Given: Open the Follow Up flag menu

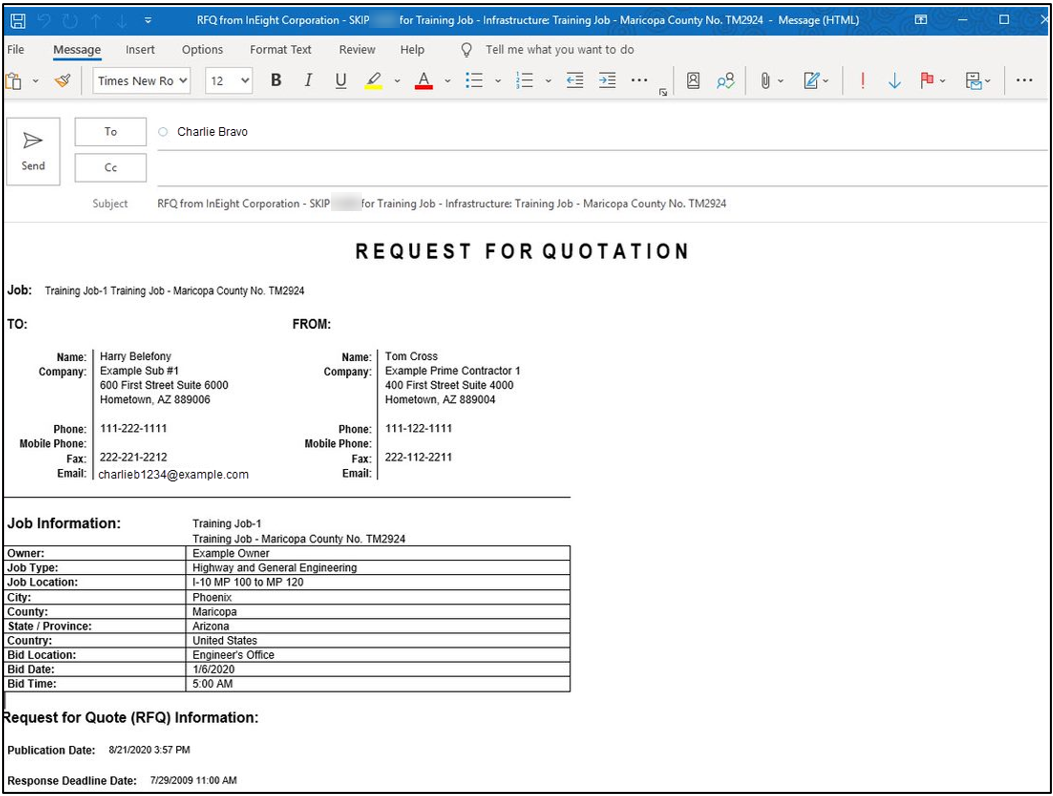Looking at the screenshot, I should pos(933,81).
